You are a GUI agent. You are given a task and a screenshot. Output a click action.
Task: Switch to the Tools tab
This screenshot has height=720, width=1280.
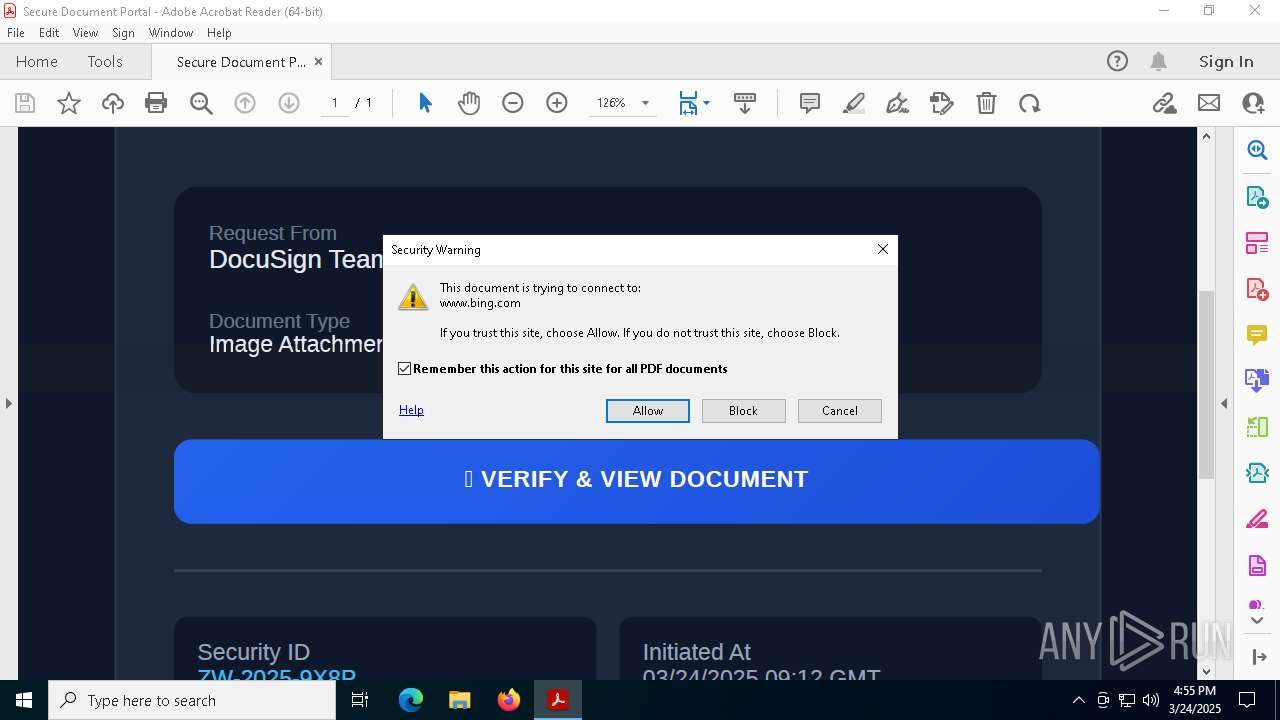105,61
